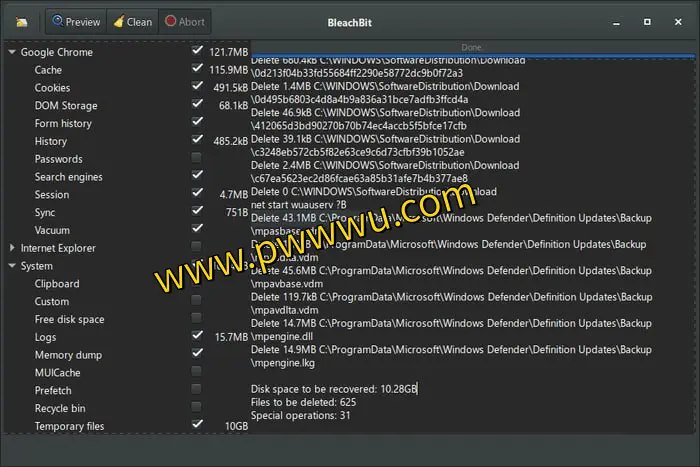Viewport: 700px width, 467px height.
Task: Select the Google Chrome tree item
Action: [57, 52]
